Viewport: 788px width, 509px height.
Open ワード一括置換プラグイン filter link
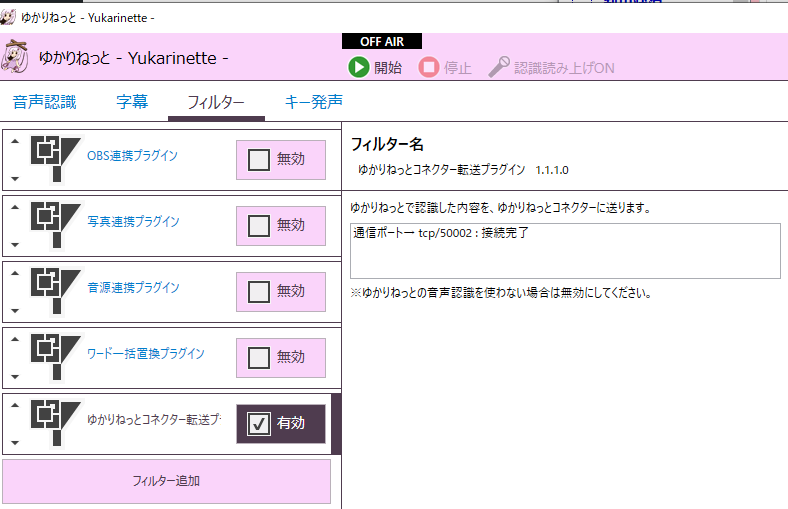146,353
